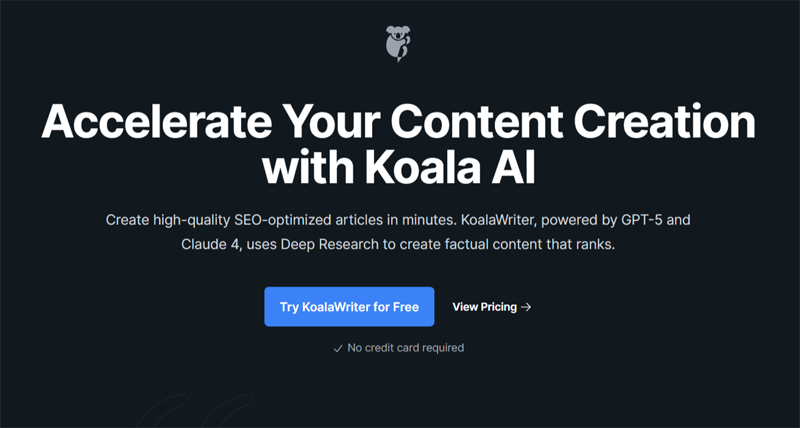Click GPT-5 in the description

pos(643,221)
